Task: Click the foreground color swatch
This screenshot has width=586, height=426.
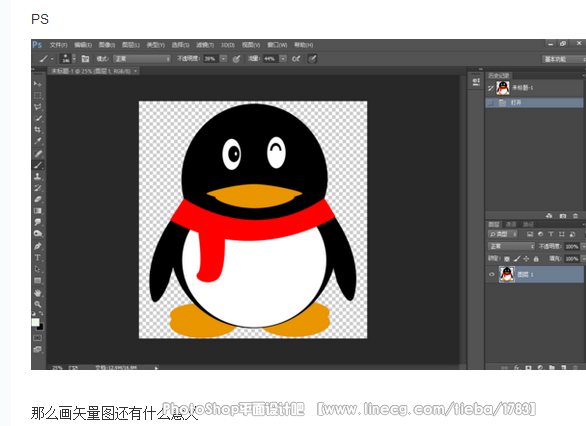Action: pyautogui.click(x=35, y=322)
